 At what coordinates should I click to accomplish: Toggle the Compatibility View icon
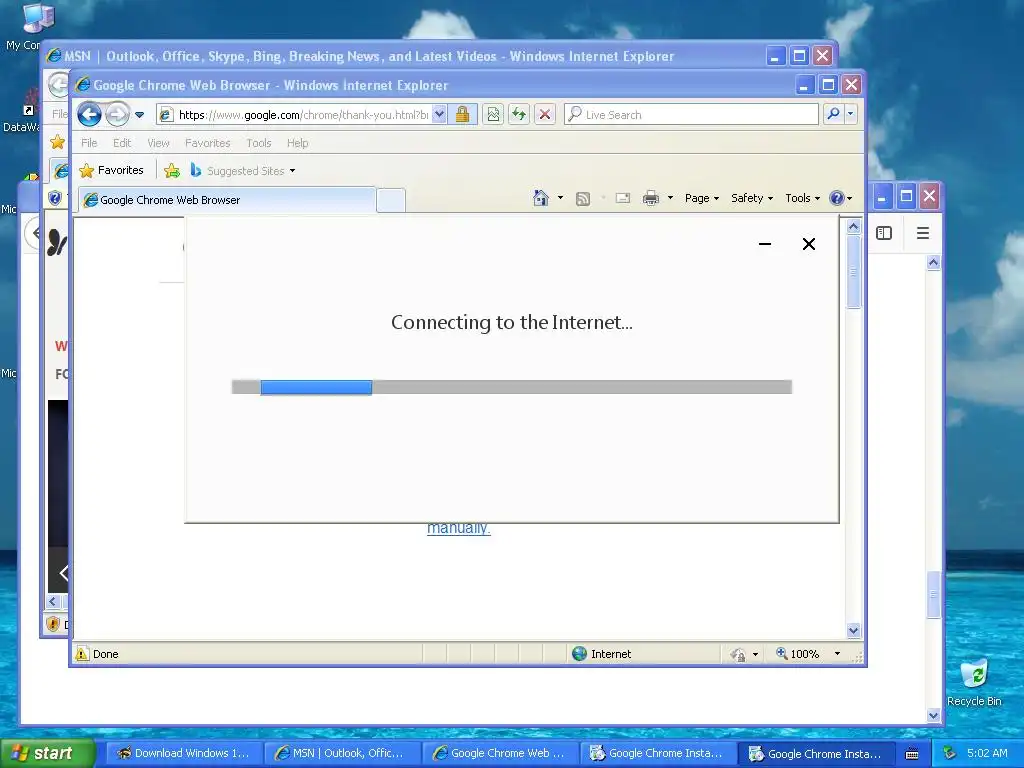494,115
